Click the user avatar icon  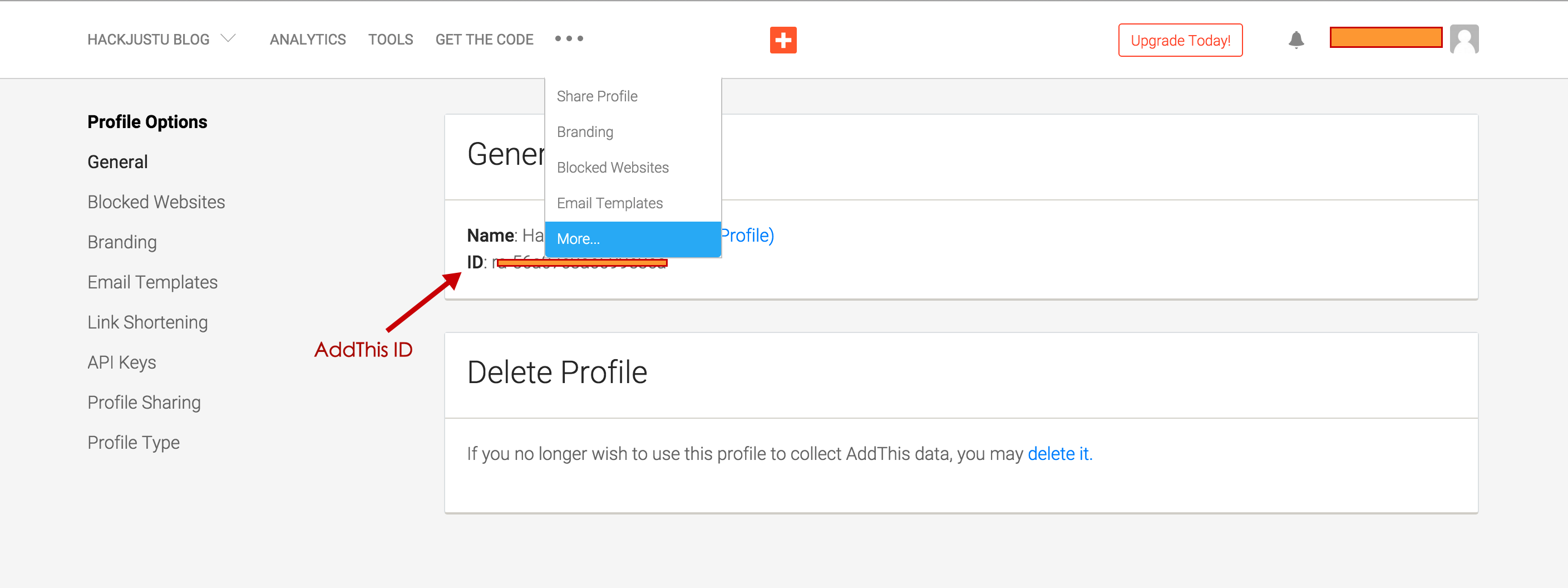coord(1464,40)
